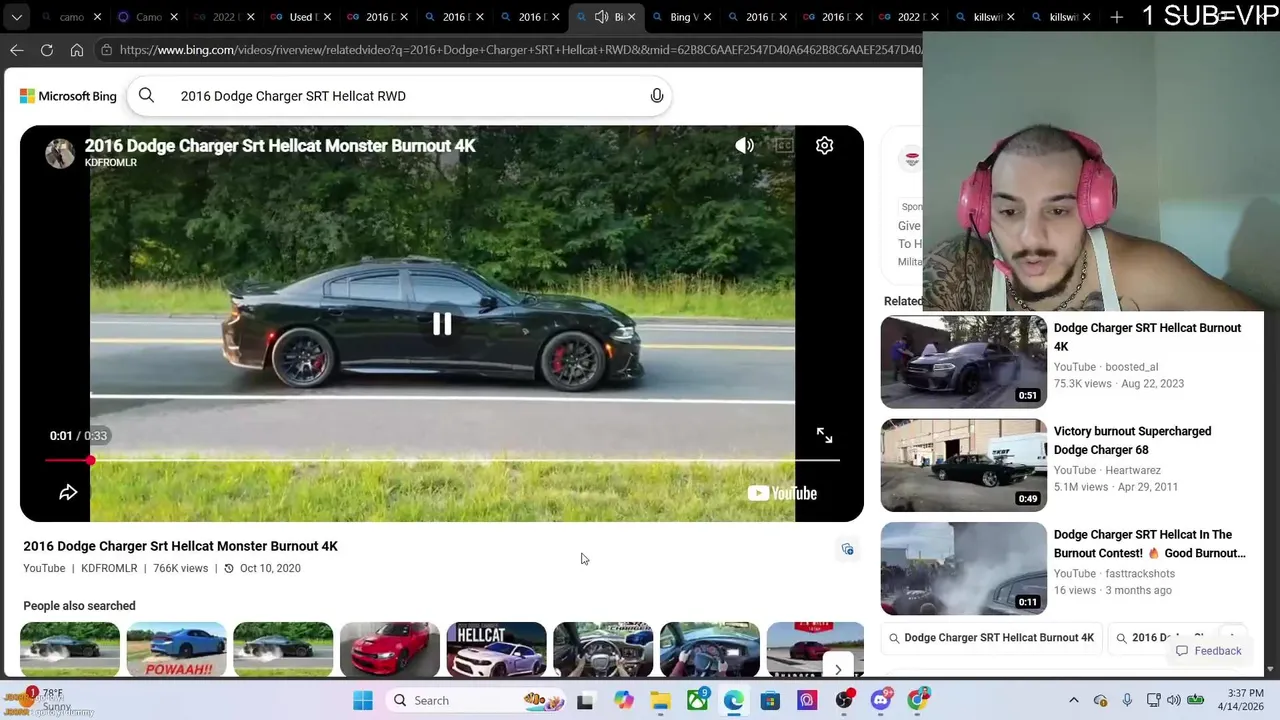
Task: Seek along the video progress bar
Action: click(x=441, y=460)
